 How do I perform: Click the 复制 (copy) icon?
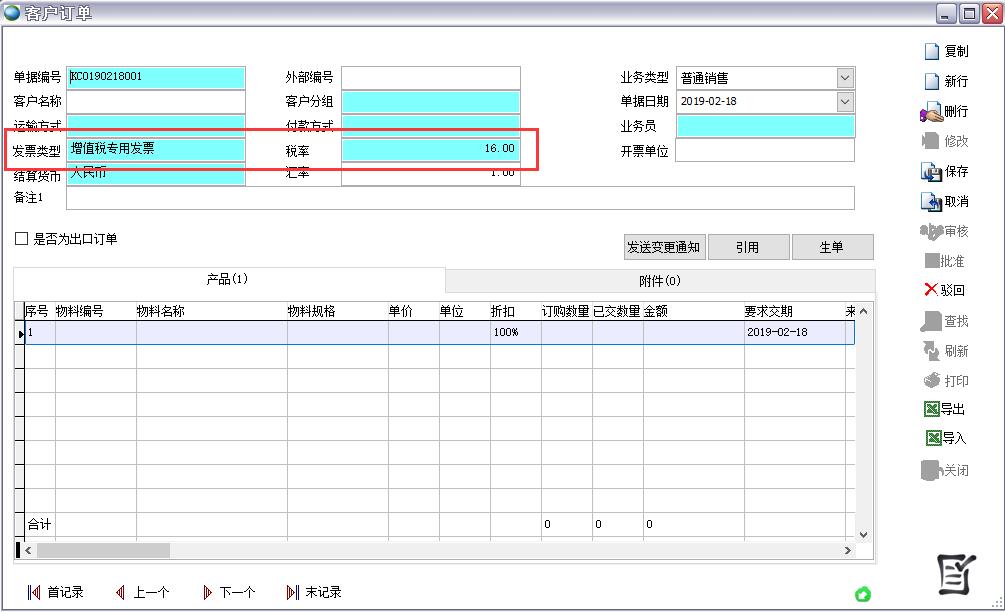(x=930, y=52)
